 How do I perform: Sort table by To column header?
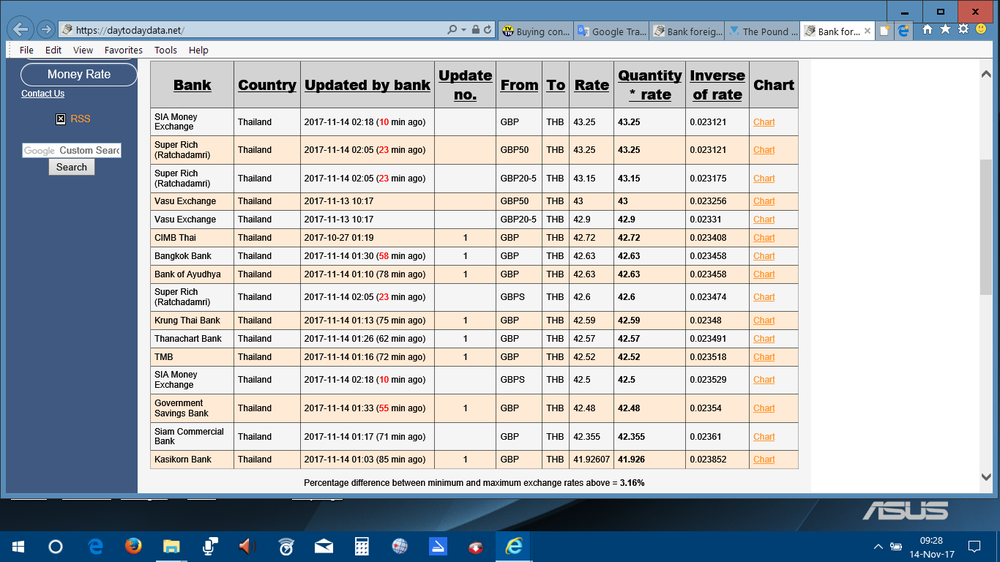tap(555, 85)
